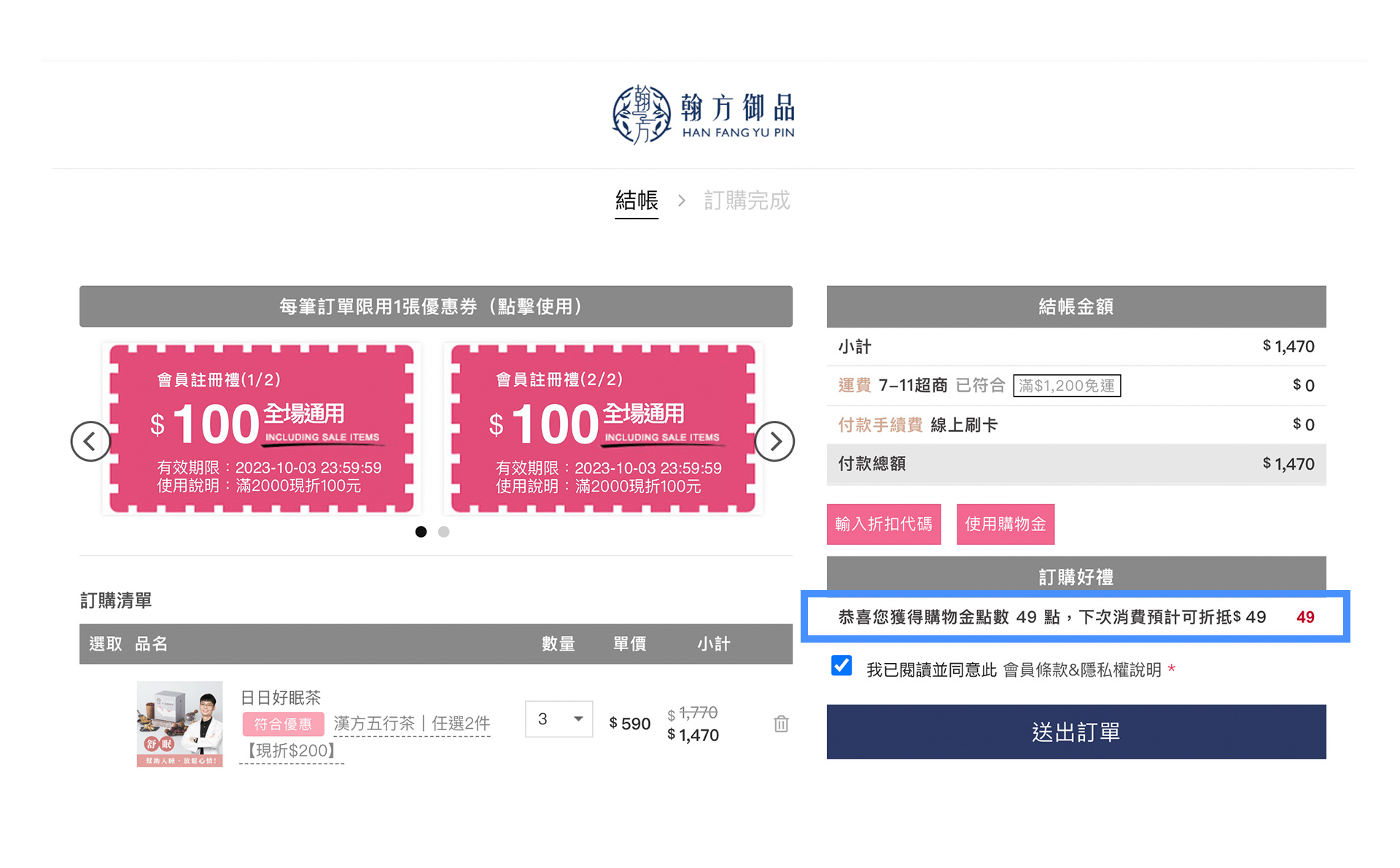
Task: Go to second coupon carousel dot
Action: pos(443,532)
